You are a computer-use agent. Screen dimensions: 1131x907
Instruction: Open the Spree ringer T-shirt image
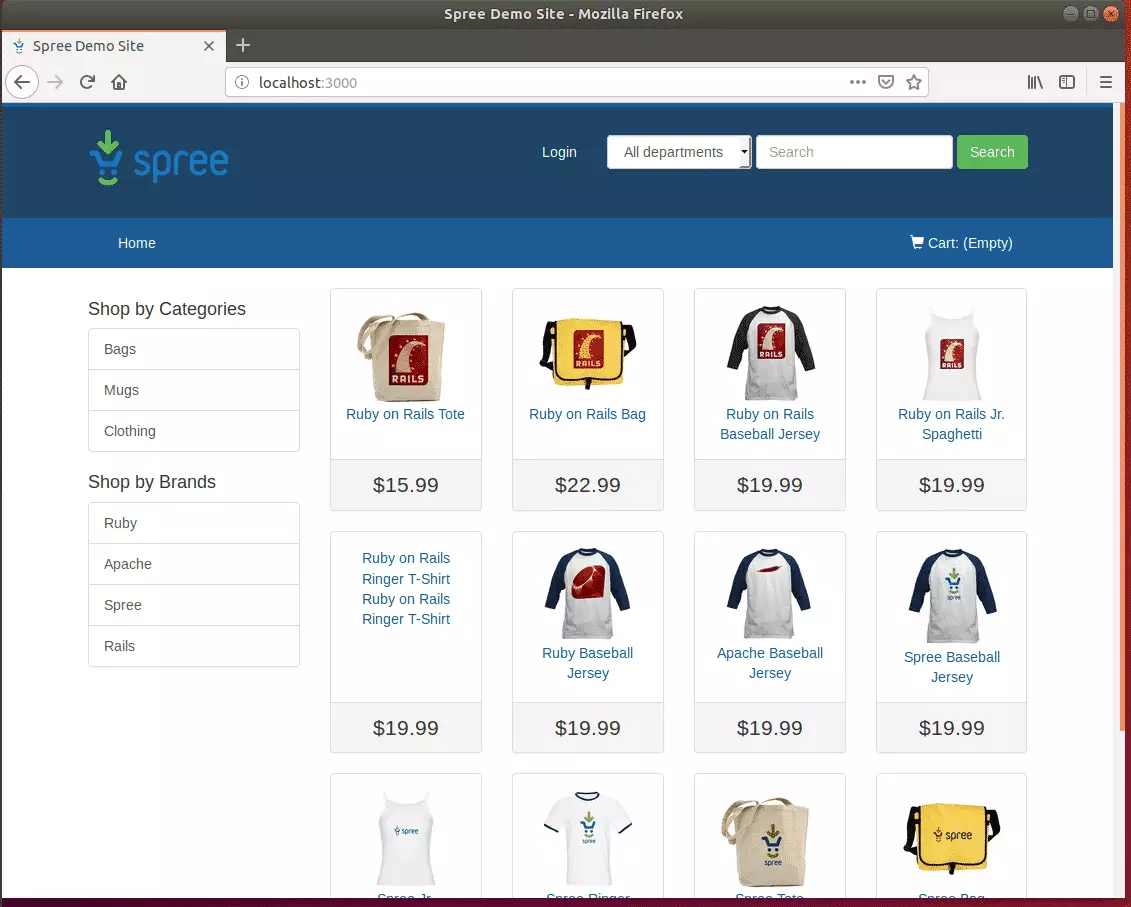point(587,838)
